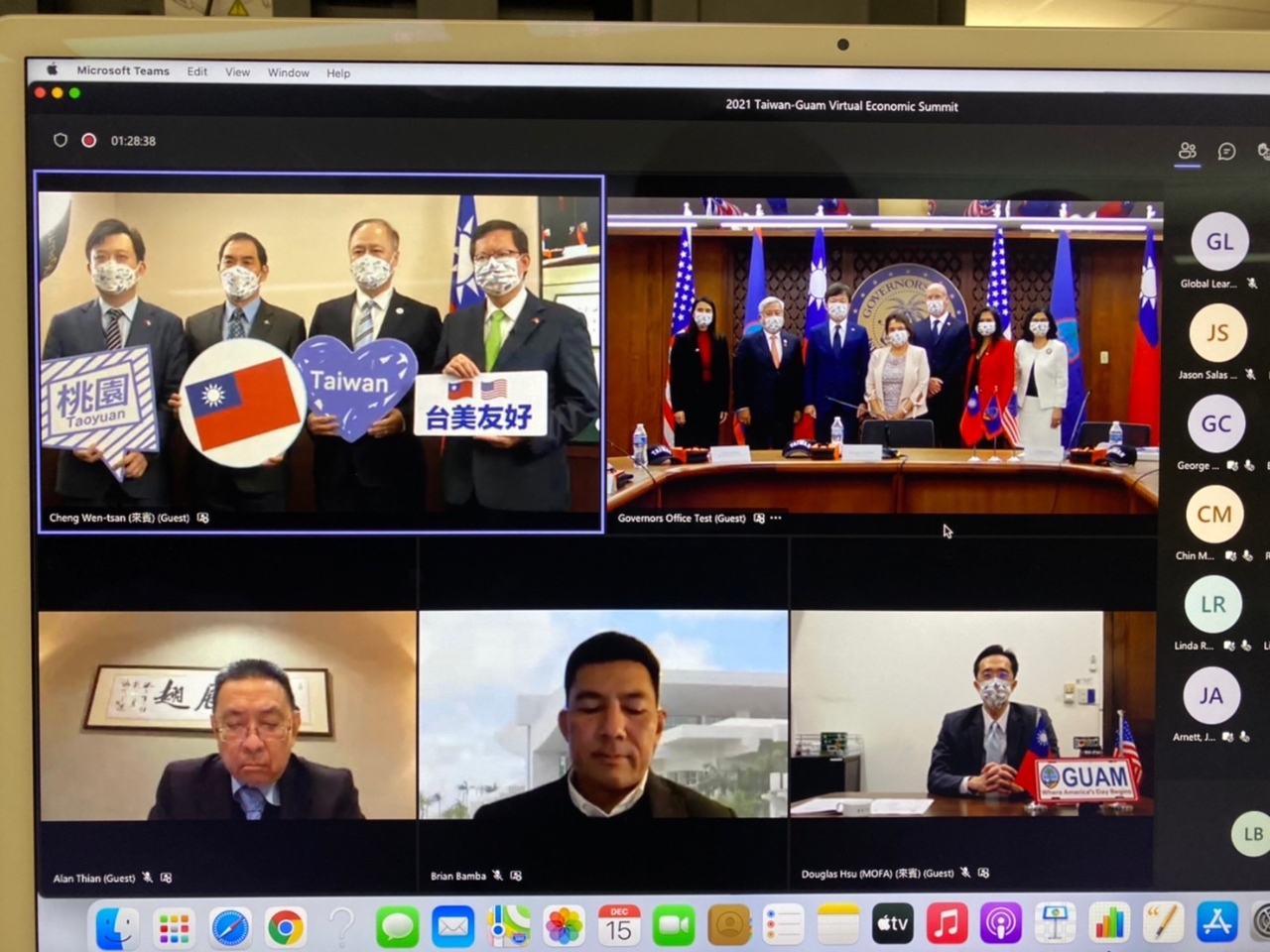Viewport: 1270px width, 952px height.
Task: Click pin icon on Cheng Wen-tsan tile
Action: 203,518
